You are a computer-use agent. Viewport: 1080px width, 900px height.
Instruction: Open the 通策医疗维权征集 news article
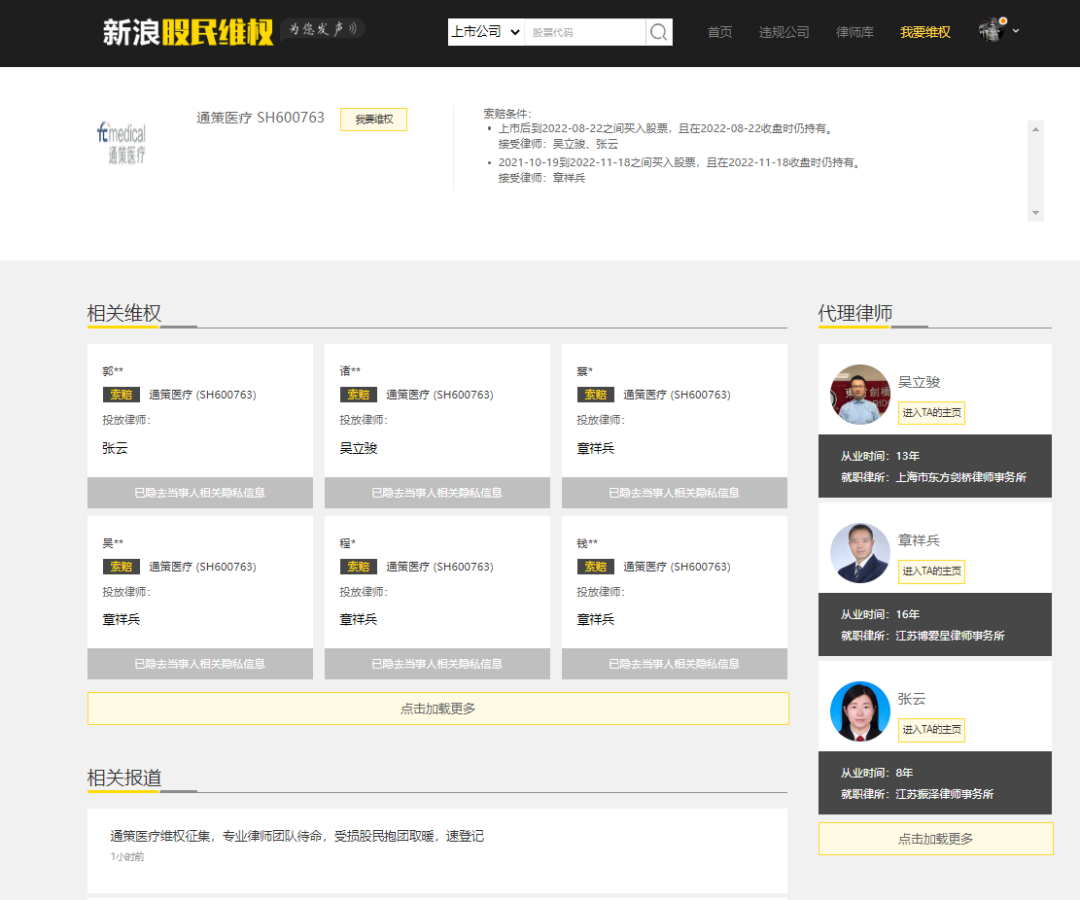(x=297, y=836)
